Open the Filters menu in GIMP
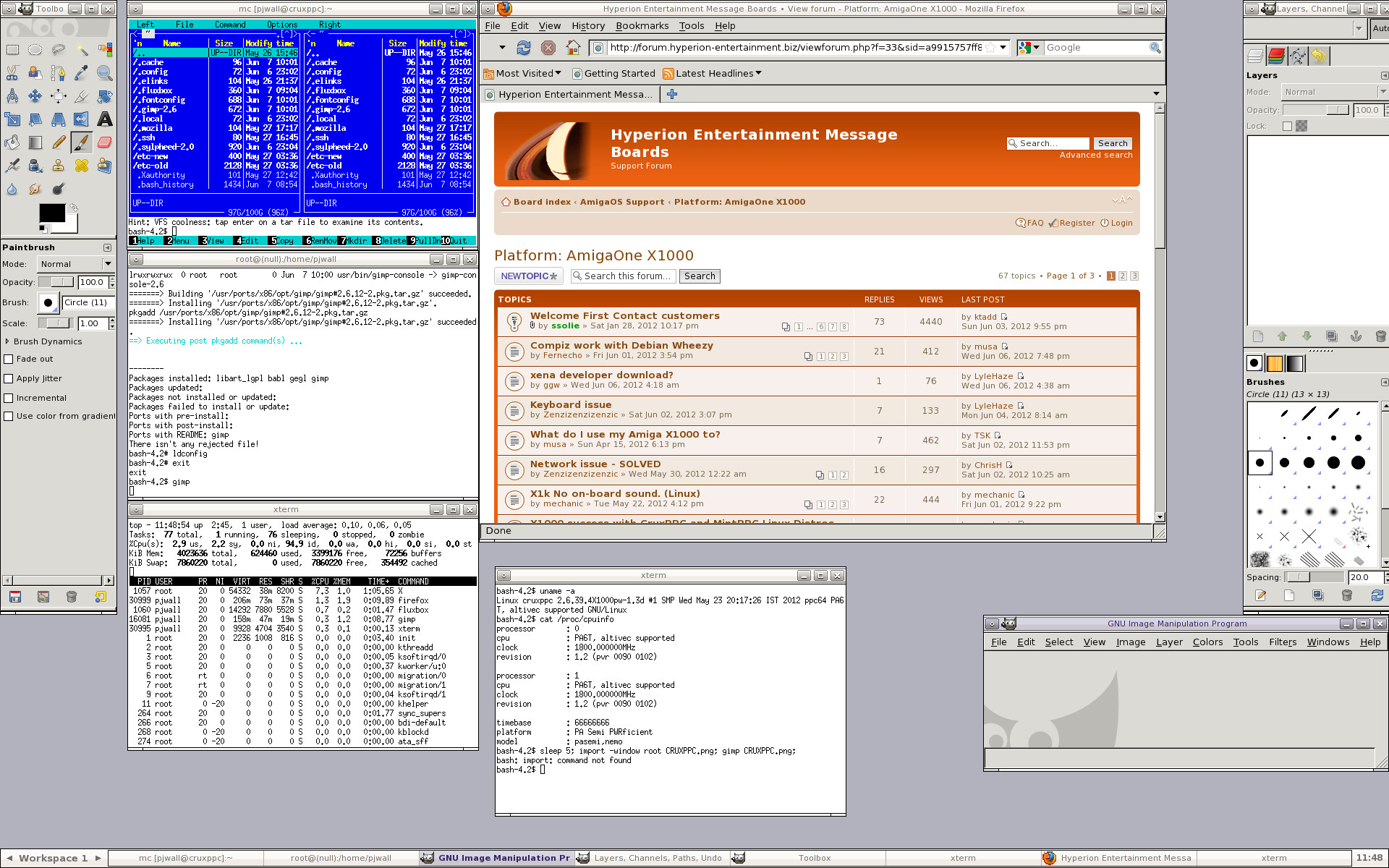The width and height of the screenshot is (1389, 868). tap(1282, 642)
